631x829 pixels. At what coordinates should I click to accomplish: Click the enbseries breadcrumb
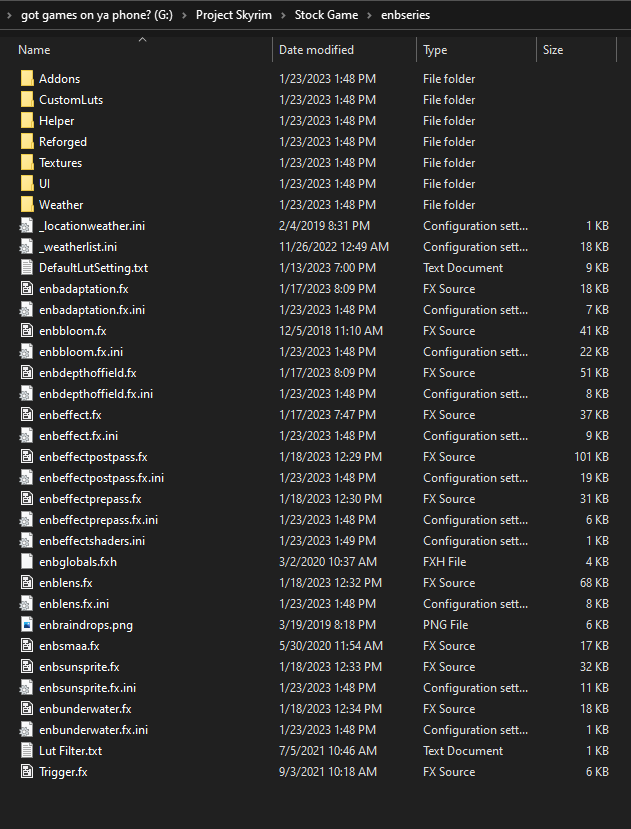tap(406, 15)
